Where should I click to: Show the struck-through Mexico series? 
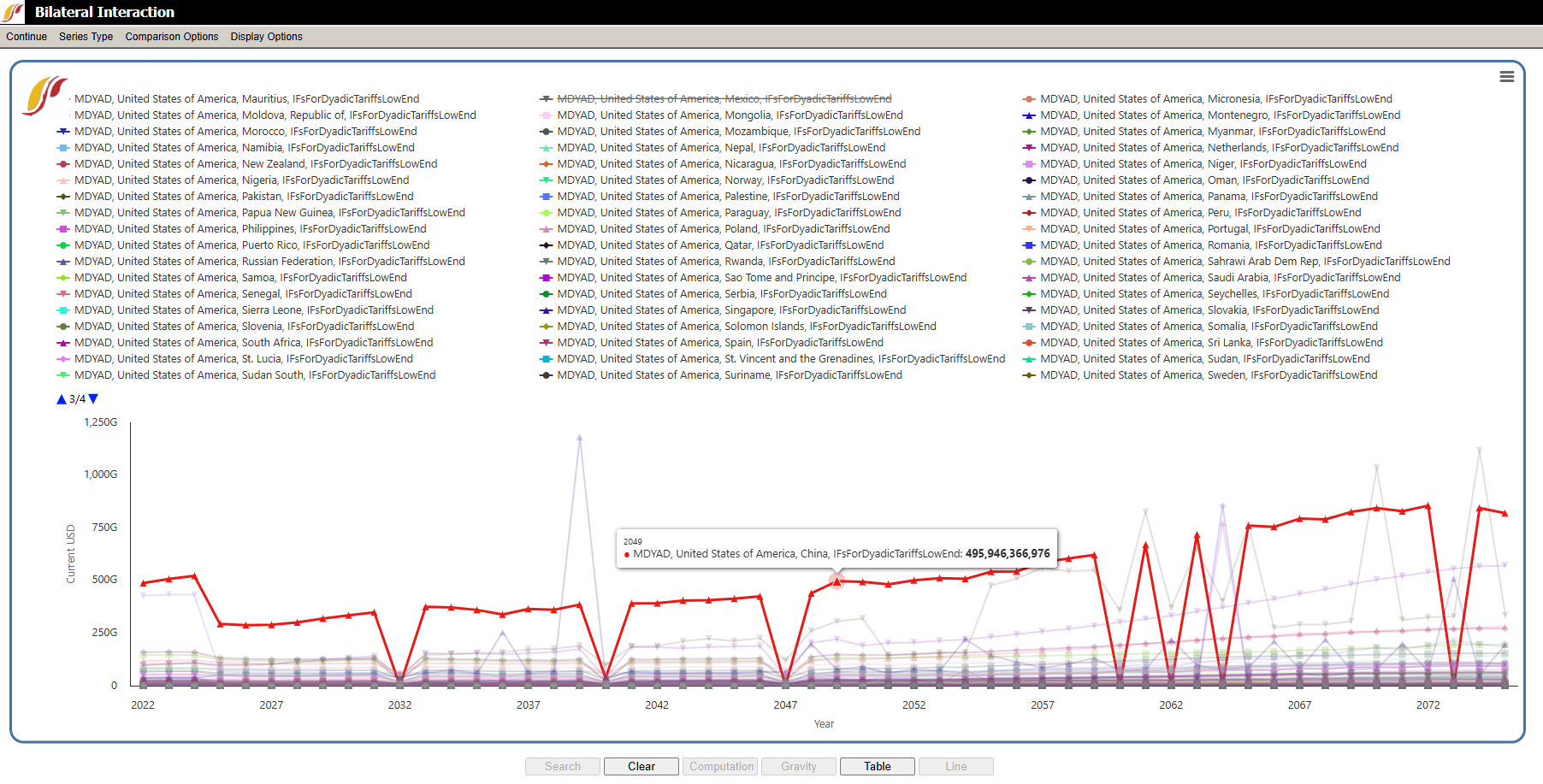click(724, 99)
